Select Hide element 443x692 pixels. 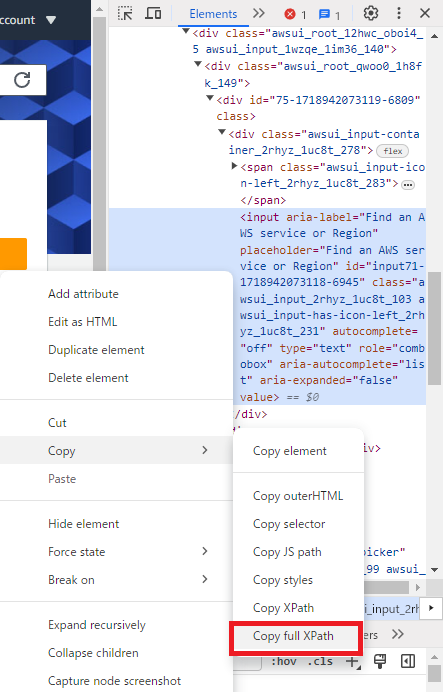[x=83, y=524]
